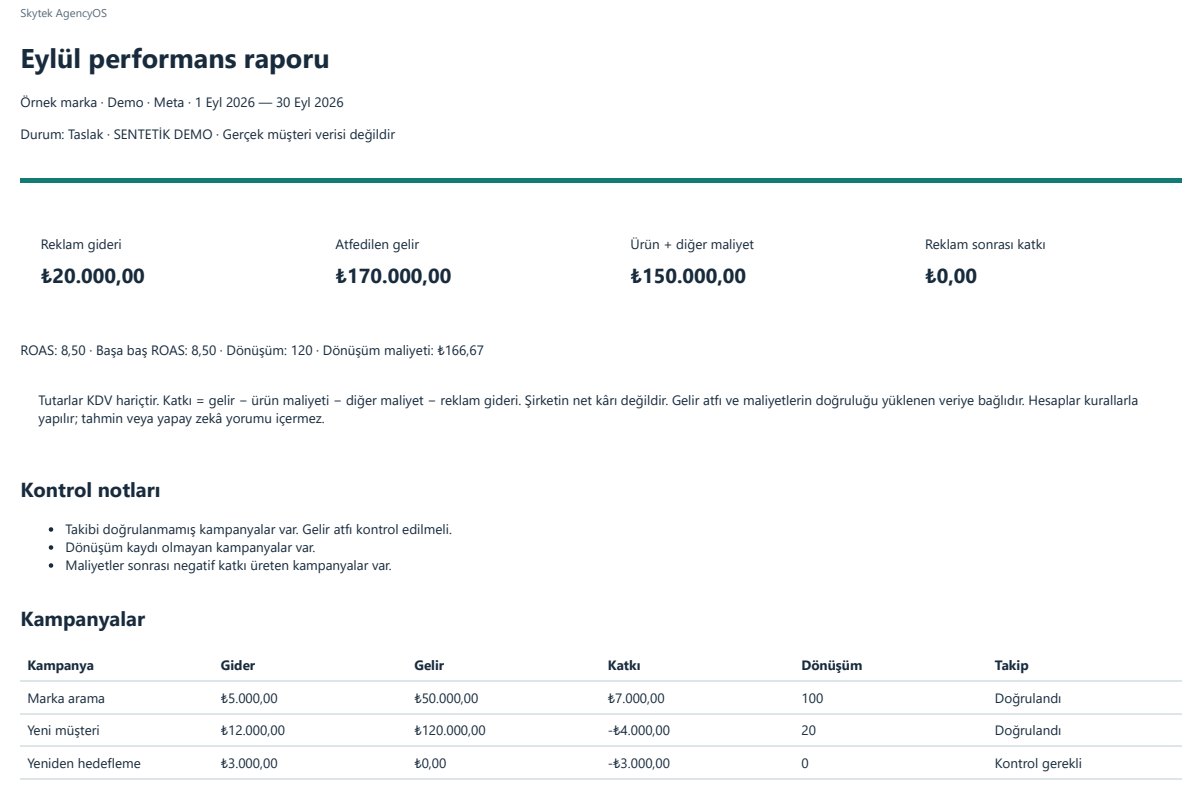
Task: Click the 20 conversions cell
Action: 808,730
